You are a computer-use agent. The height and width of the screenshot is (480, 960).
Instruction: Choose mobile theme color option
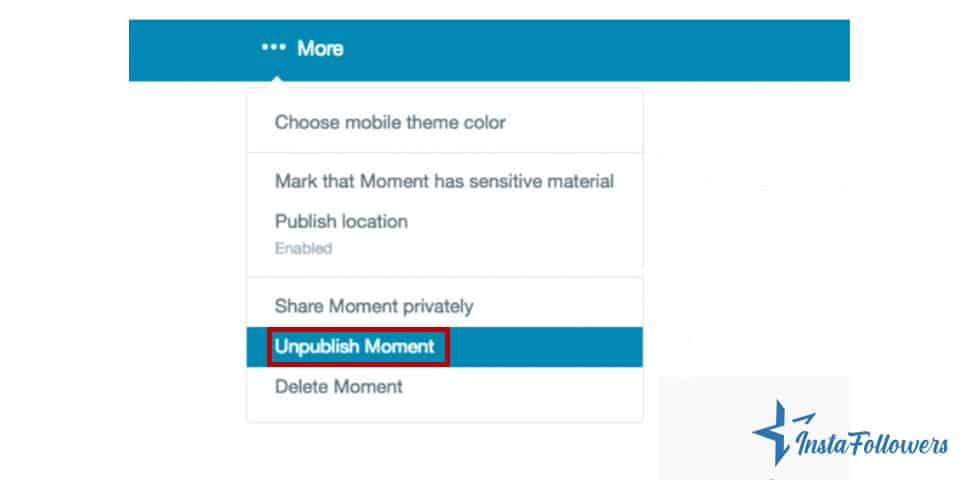390,123
